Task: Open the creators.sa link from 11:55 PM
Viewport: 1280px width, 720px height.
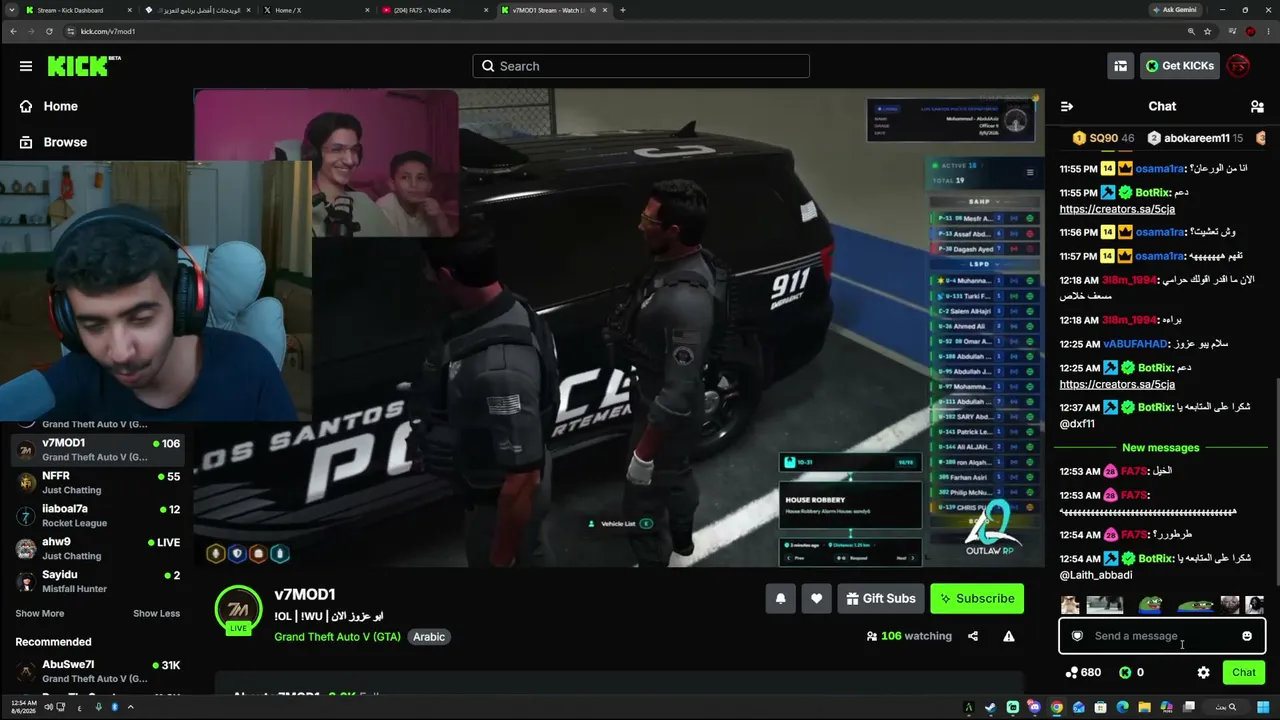Action: [x=1117, y=209]
